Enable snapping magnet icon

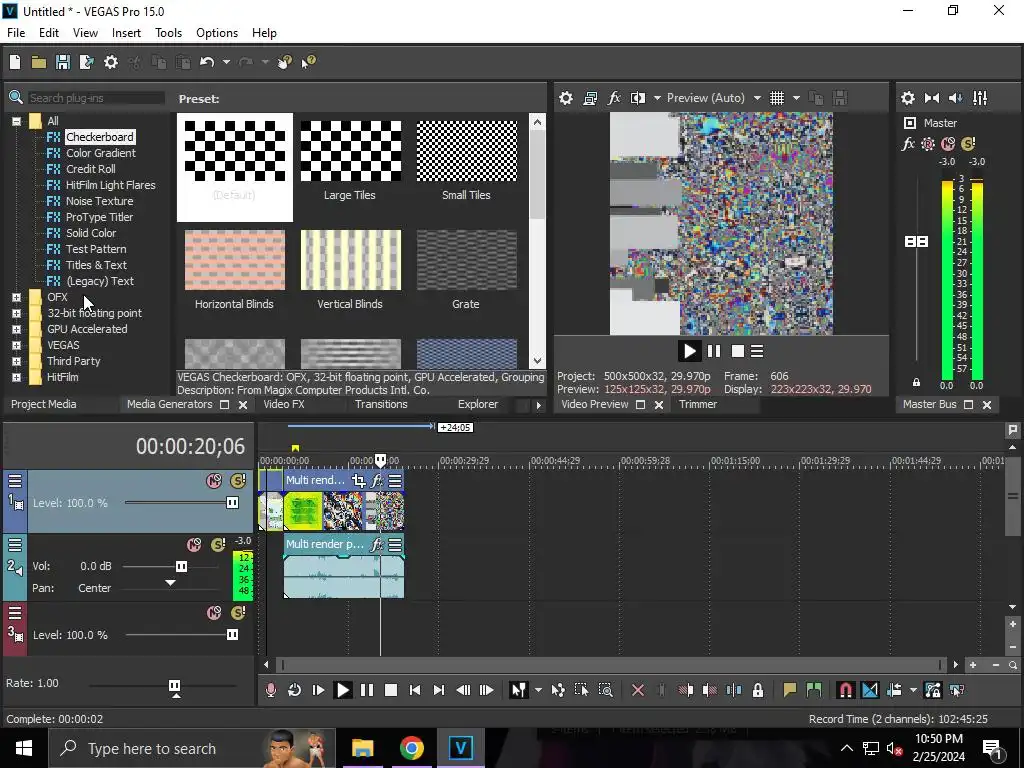[846, 690]
